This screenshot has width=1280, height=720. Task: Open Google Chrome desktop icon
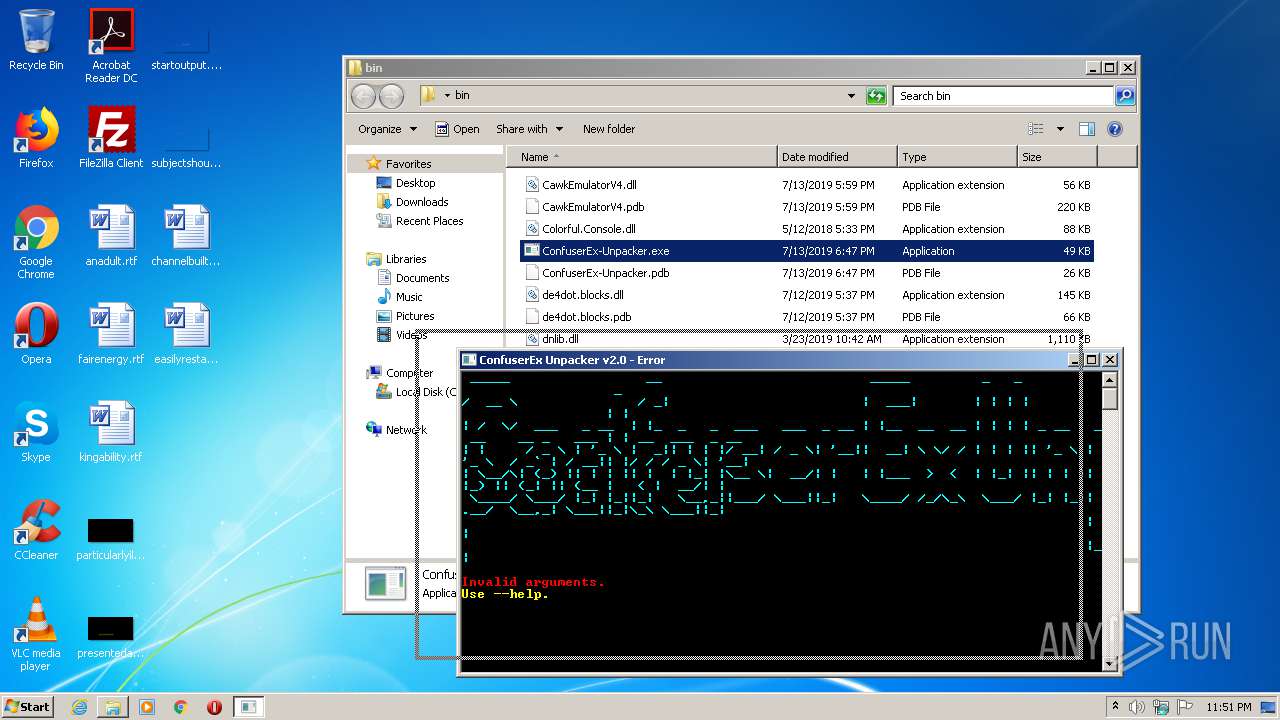coord(36,242)
